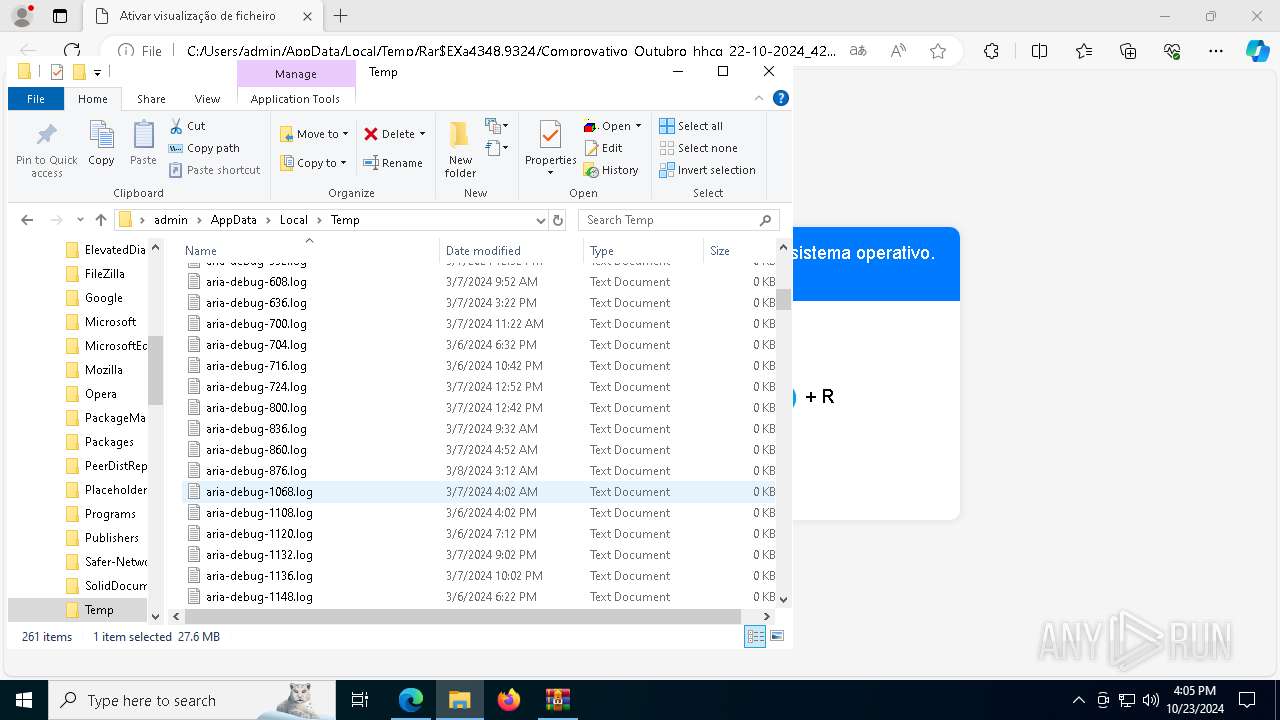
Task: Open quick access toolbar customize dropdown
Action: tap(97, 72)
